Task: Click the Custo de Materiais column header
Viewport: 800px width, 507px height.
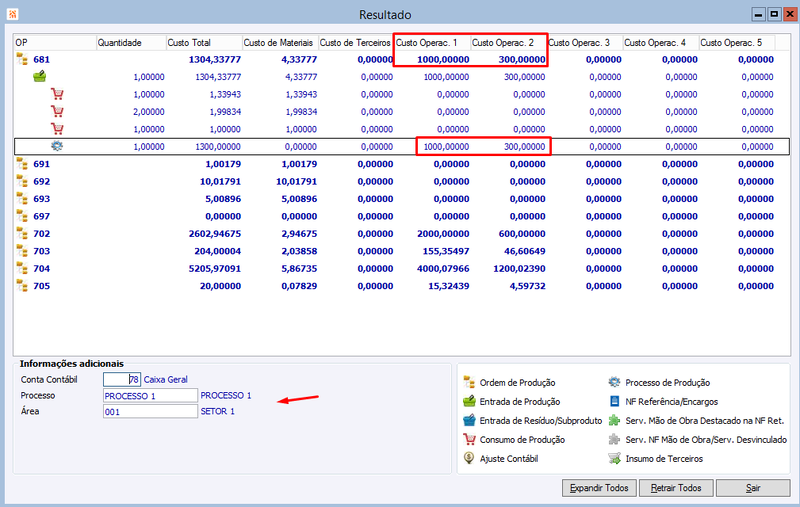Action: click(x=280, y=42)
